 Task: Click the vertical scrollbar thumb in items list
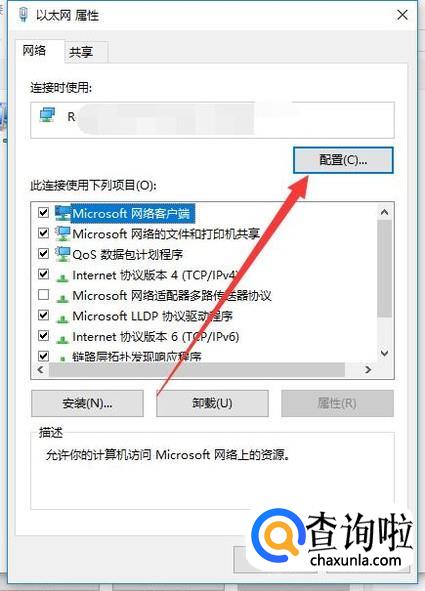pos(384,268)
